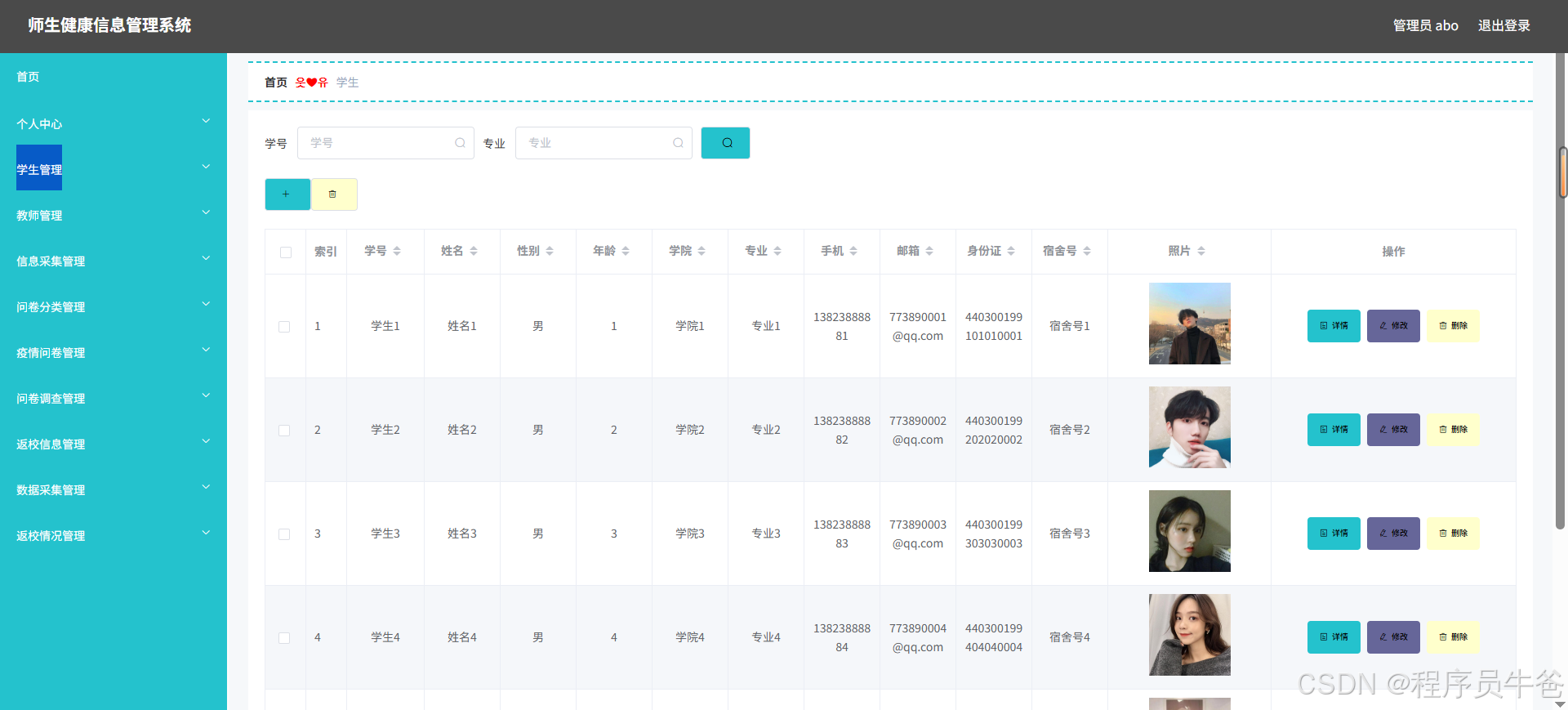
Task: Expand 信息采集管理 menu chevron
Action: [206, 258]
